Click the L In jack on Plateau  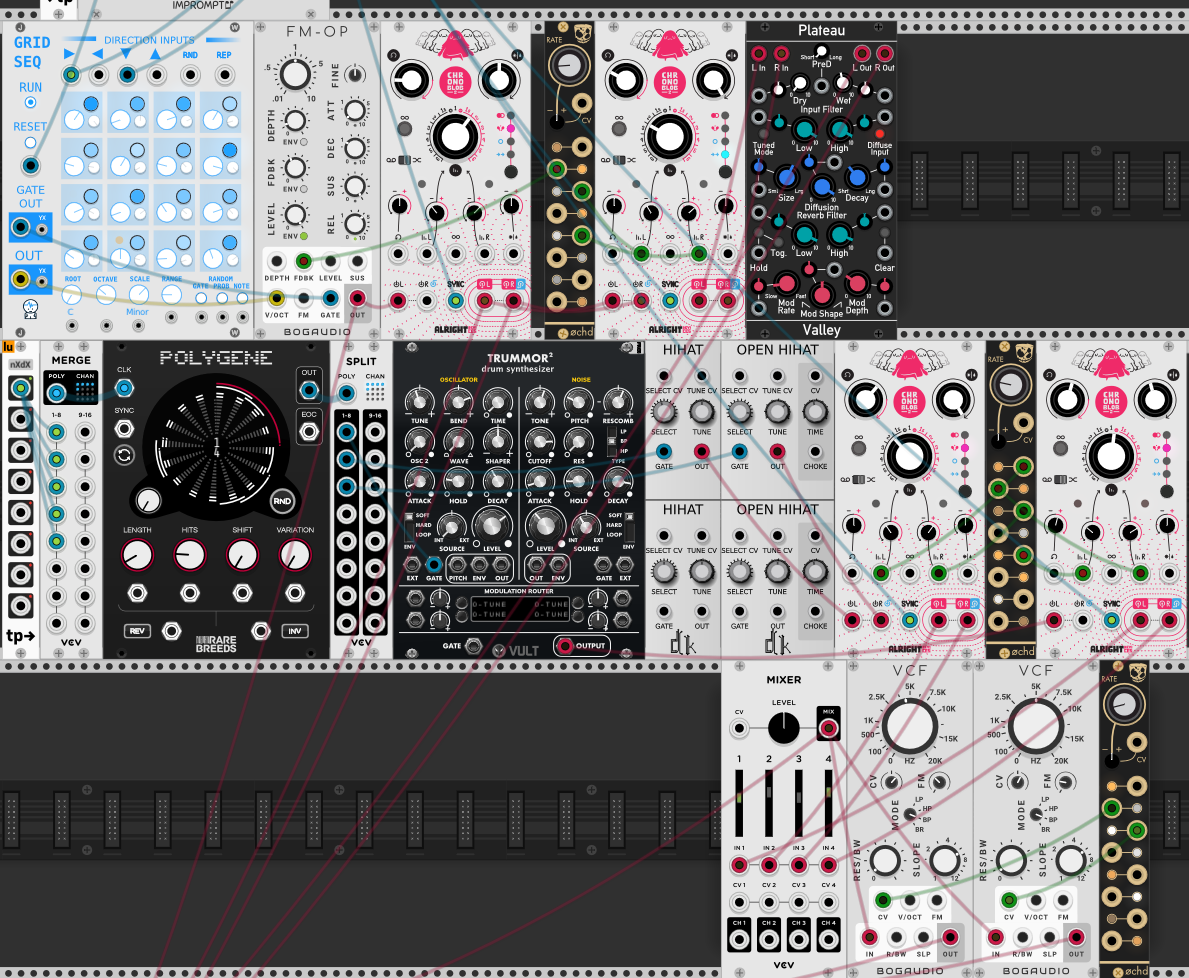pyautogui.click(x=758, y=53)
